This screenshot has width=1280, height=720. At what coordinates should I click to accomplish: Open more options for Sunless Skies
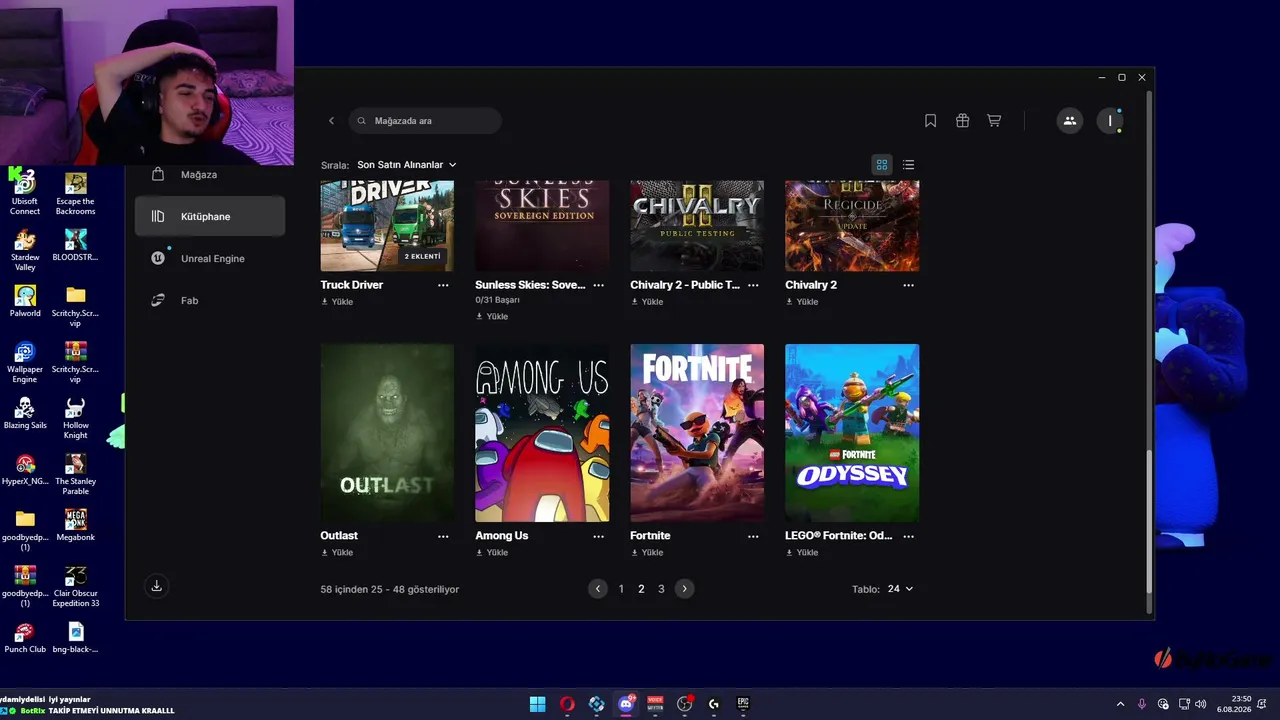(598, 285)
